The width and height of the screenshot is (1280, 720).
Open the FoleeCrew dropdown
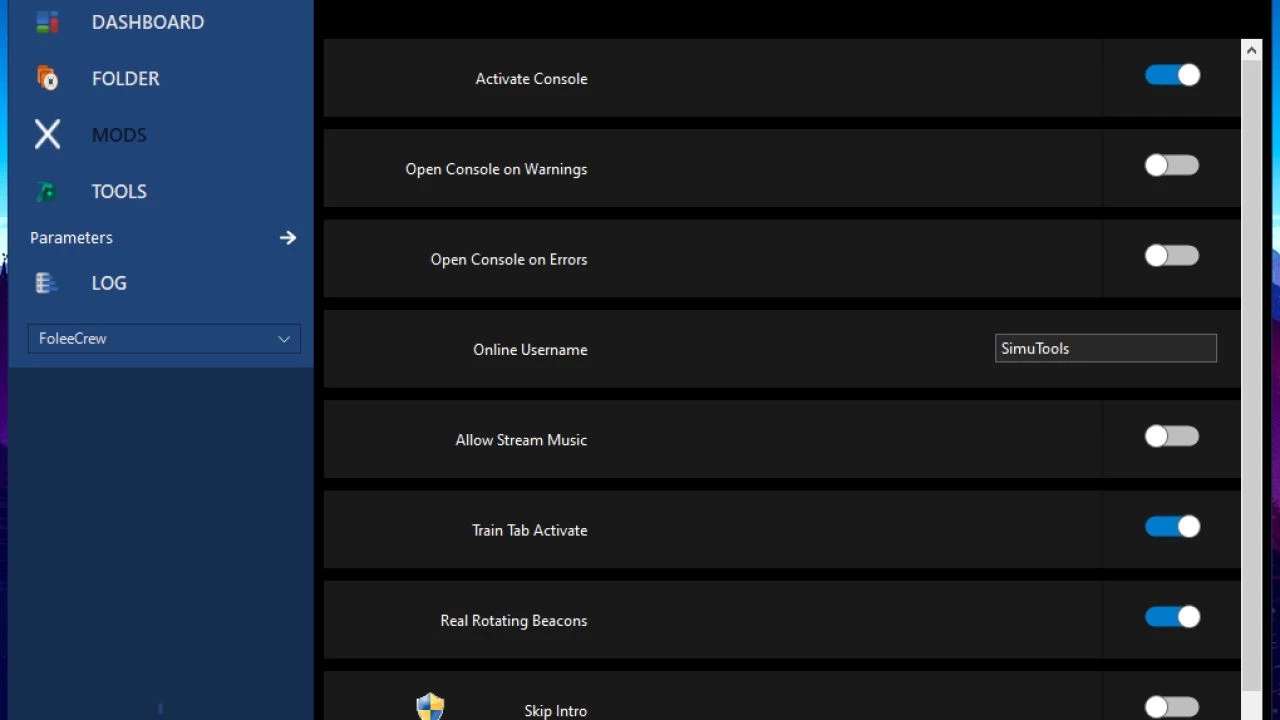pos(164,339)
